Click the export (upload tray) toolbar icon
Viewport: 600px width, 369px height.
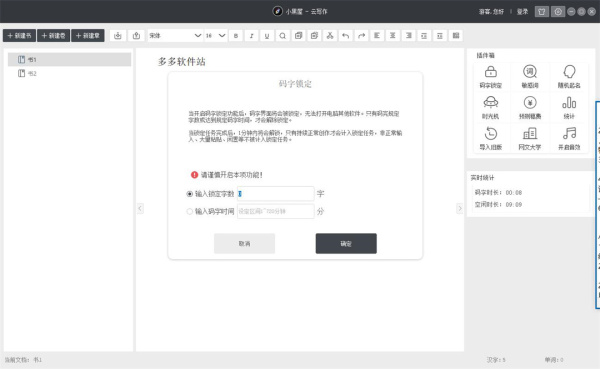coord(136,36)
